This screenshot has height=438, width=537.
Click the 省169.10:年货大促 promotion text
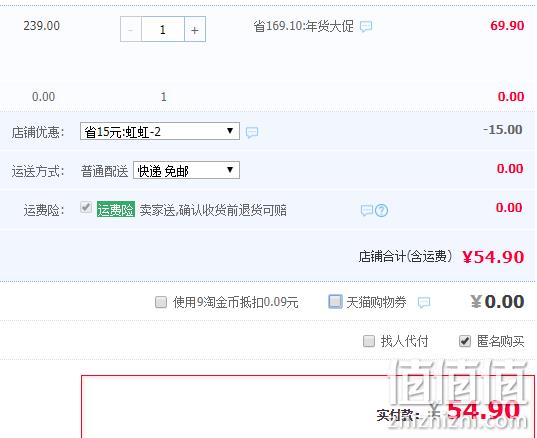tap(303, 26)
